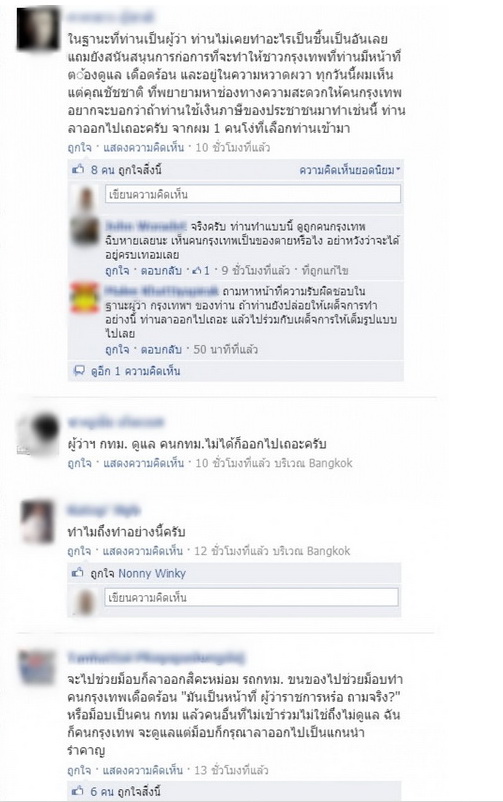Open ความคิดเห็นยอดนิยม sort dropdown
Viewport: 503px width, 802px height.
pyautogui.click(x=349, y=170)
